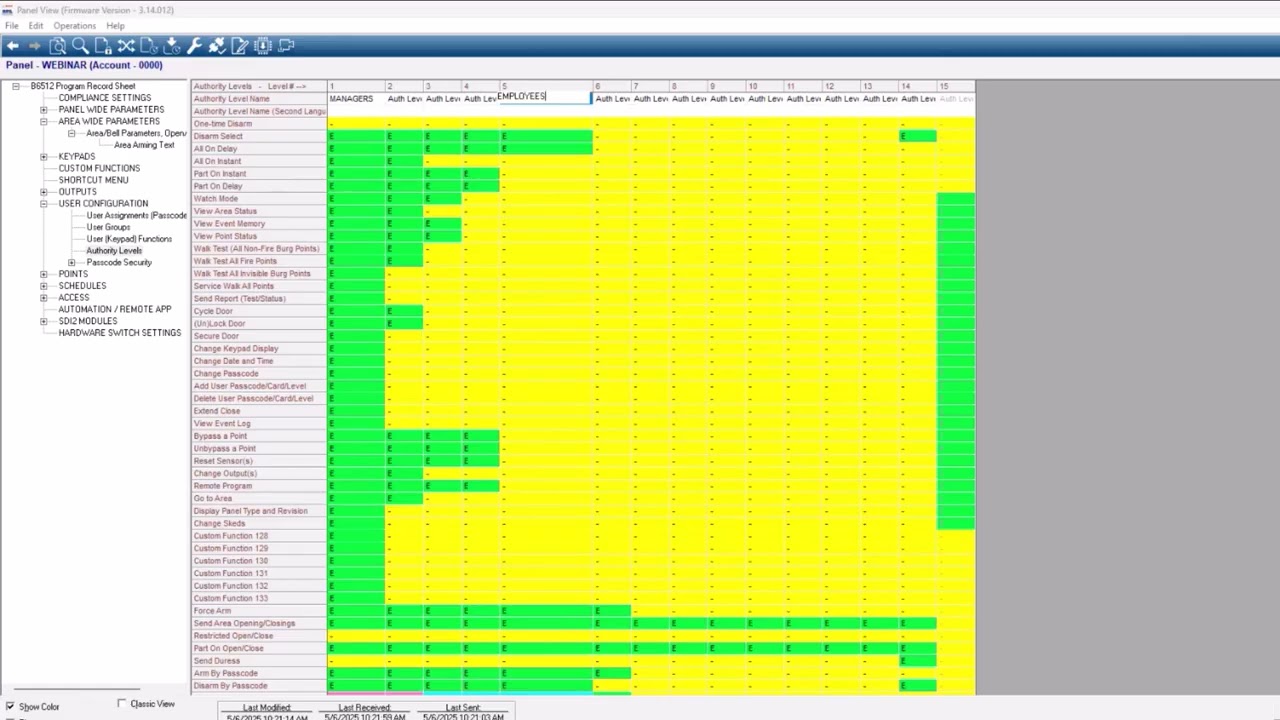Screen dimensions: 1280x720
Task: Open the Edit menu
Action: coord(36,25)
